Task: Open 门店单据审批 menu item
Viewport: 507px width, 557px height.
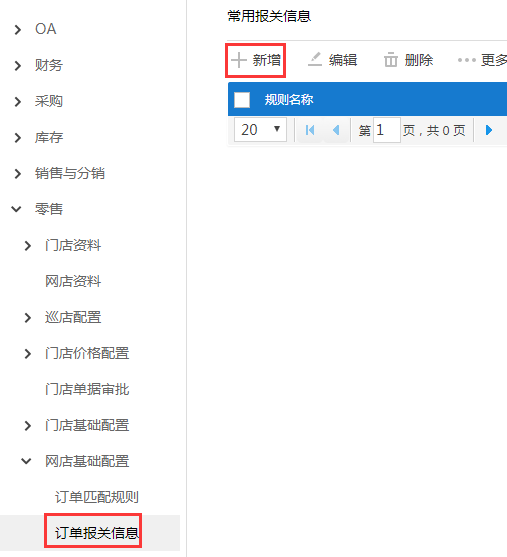Action: pos(87,389)
